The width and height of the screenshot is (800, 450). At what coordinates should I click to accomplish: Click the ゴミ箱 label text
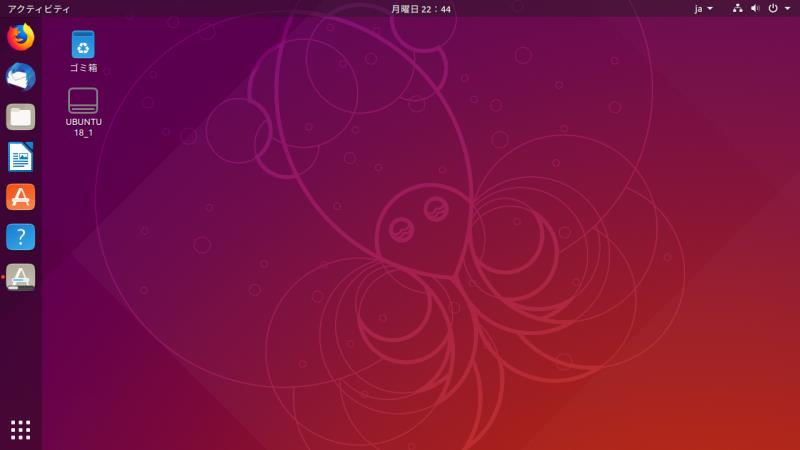coord(83,67)
